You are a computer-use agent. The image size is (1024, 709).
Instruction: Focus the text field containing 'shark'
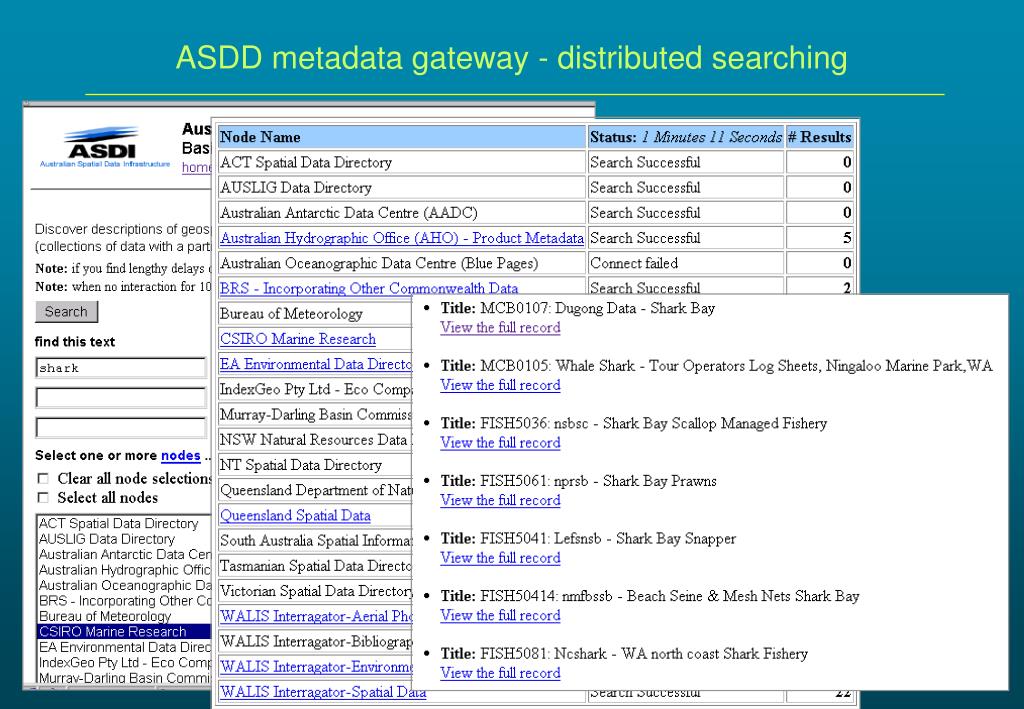[121, 368]
